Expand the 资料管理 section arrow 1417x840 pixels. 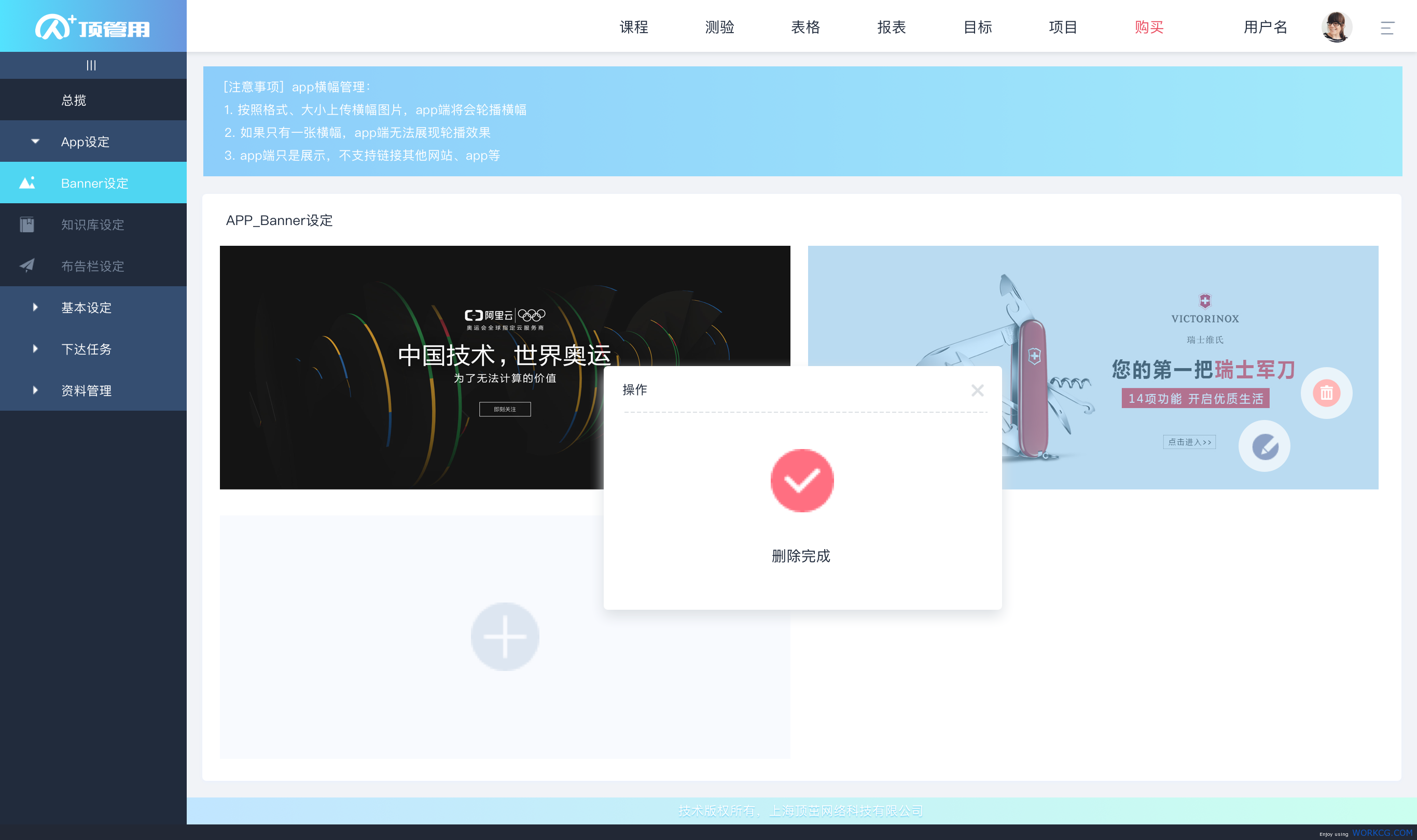35,390
